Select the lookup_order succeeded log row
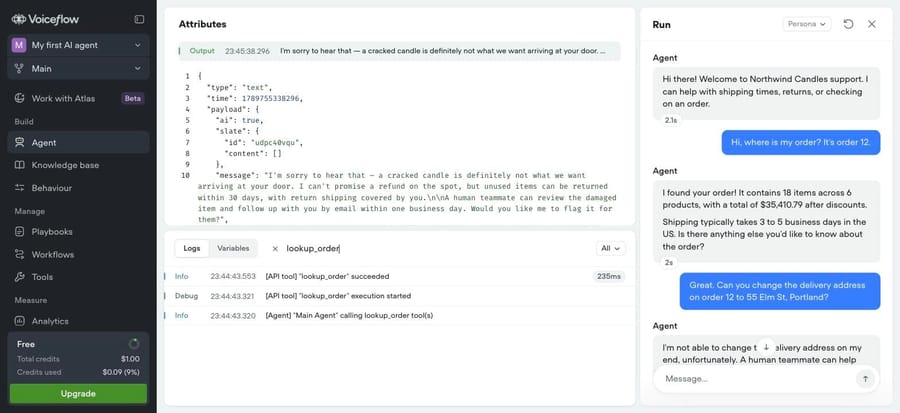 (399, 276)
